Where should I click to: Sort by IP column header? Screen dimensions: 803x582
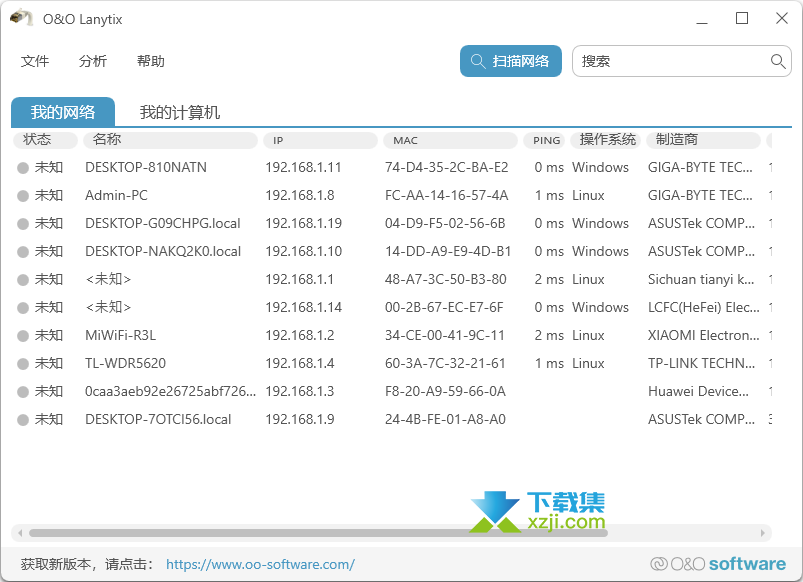(320, 140)
